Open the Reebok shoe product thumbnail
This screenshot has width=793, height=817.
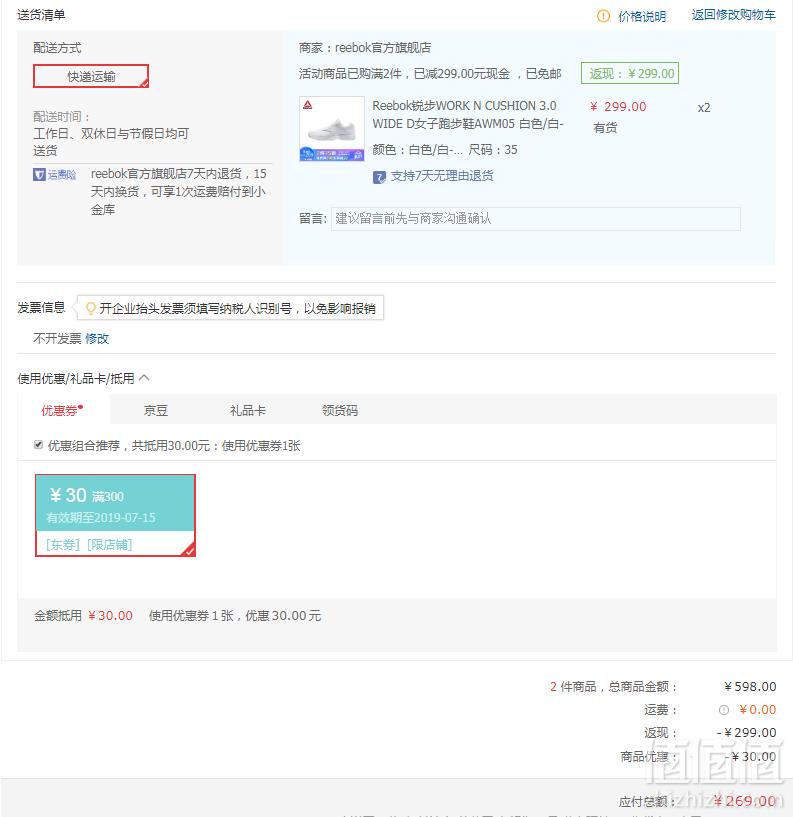pyautogui.click(x=332, y=129)
